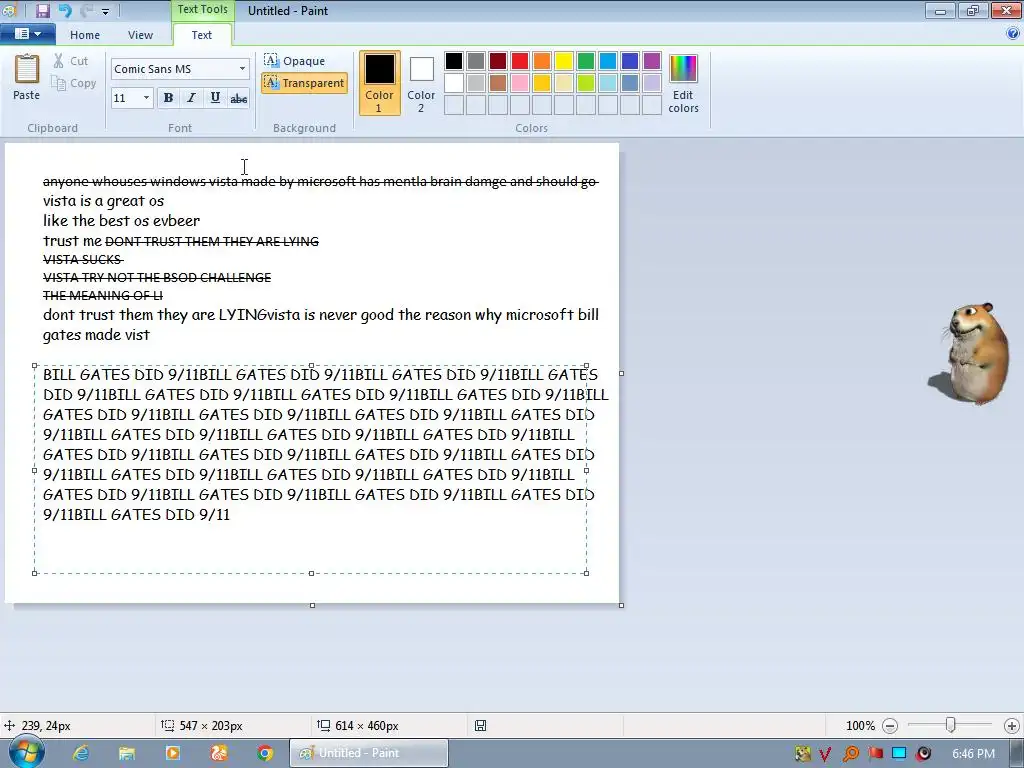Pick the dark gray color swatch
Image resolution: width=1024 pixels, height=768 pixels.
[x=476, y=61]
